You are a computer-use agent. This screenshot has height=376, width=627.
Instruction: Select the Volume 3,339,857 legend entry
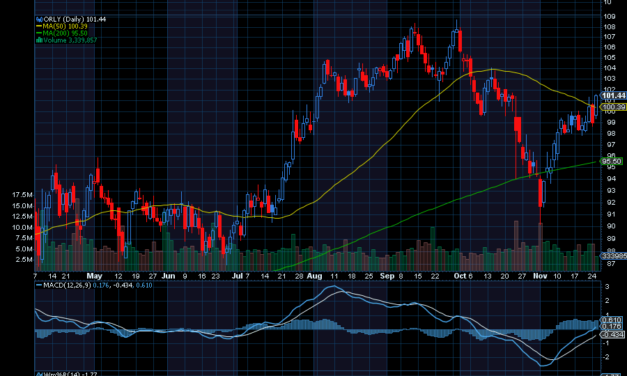click(x=70, y=40)
